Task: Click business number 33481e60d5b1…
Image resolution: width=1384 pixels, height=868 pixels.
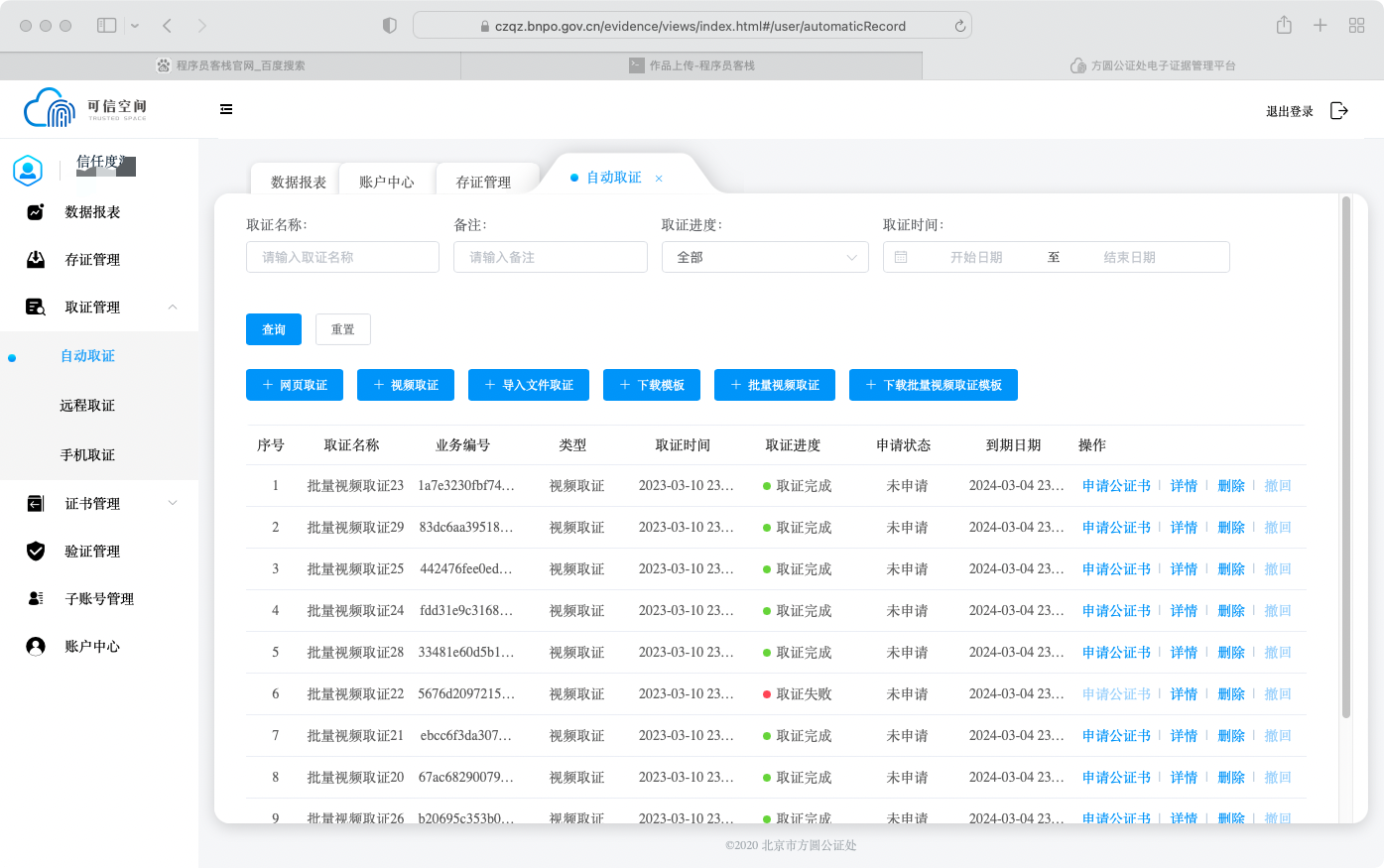Action: pos(466,653)
